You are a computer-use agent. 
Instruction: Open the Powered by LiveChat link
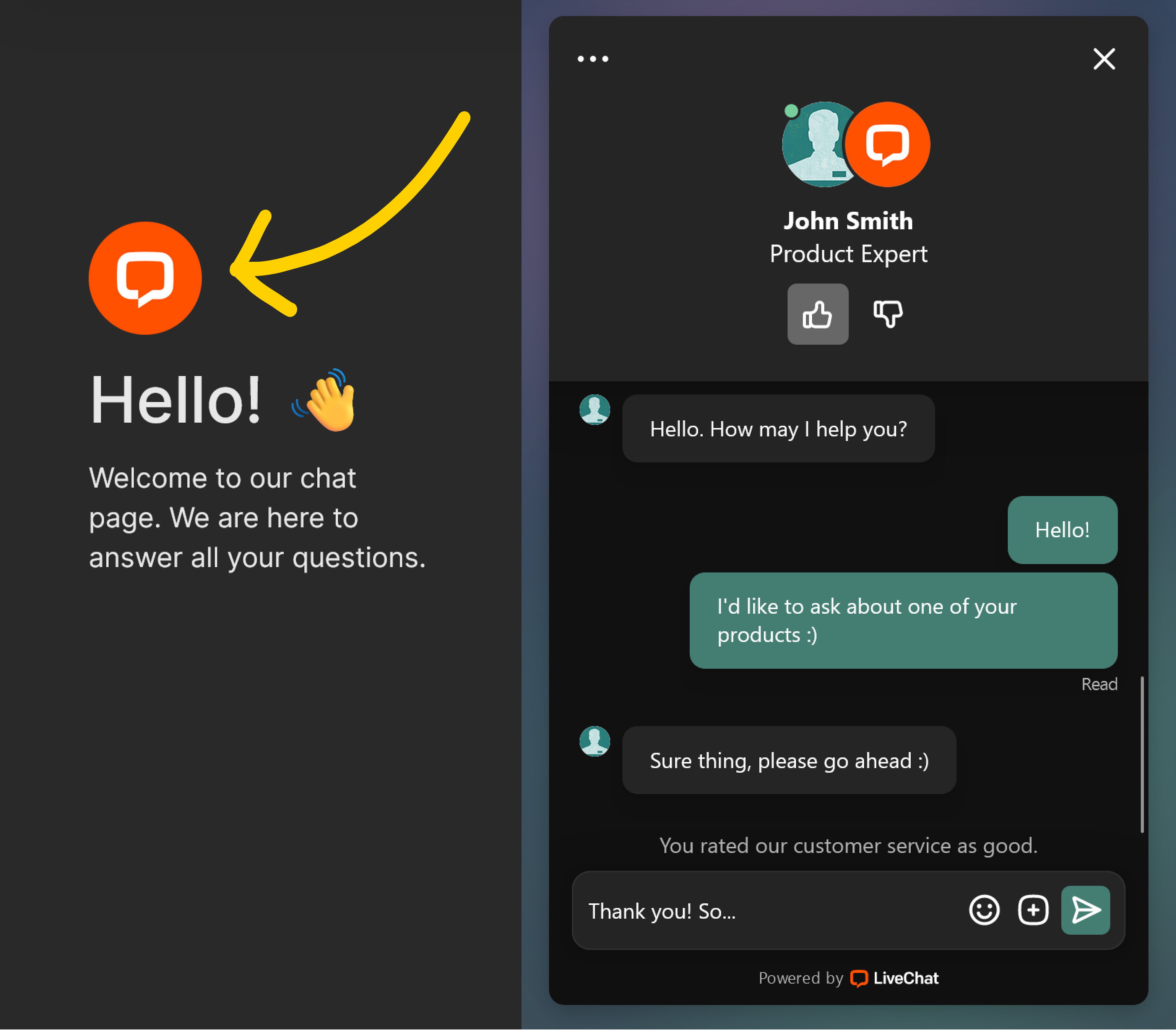(848, 978)
